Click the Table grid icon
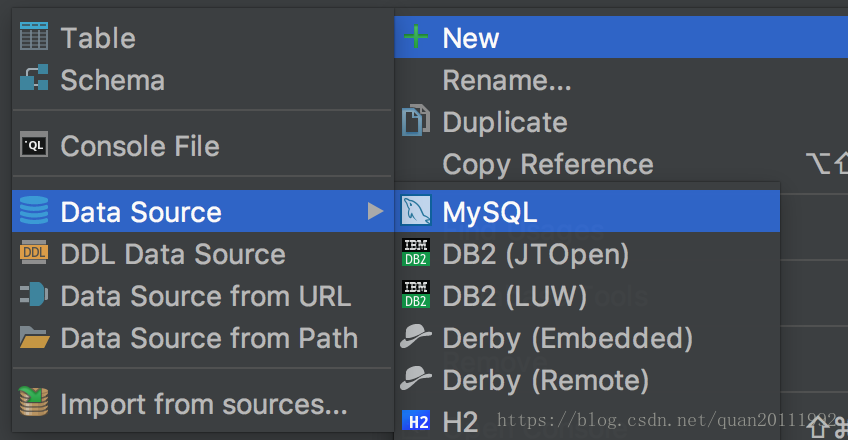Viewport: 848px width, 440px height. (x=34, y=37)
